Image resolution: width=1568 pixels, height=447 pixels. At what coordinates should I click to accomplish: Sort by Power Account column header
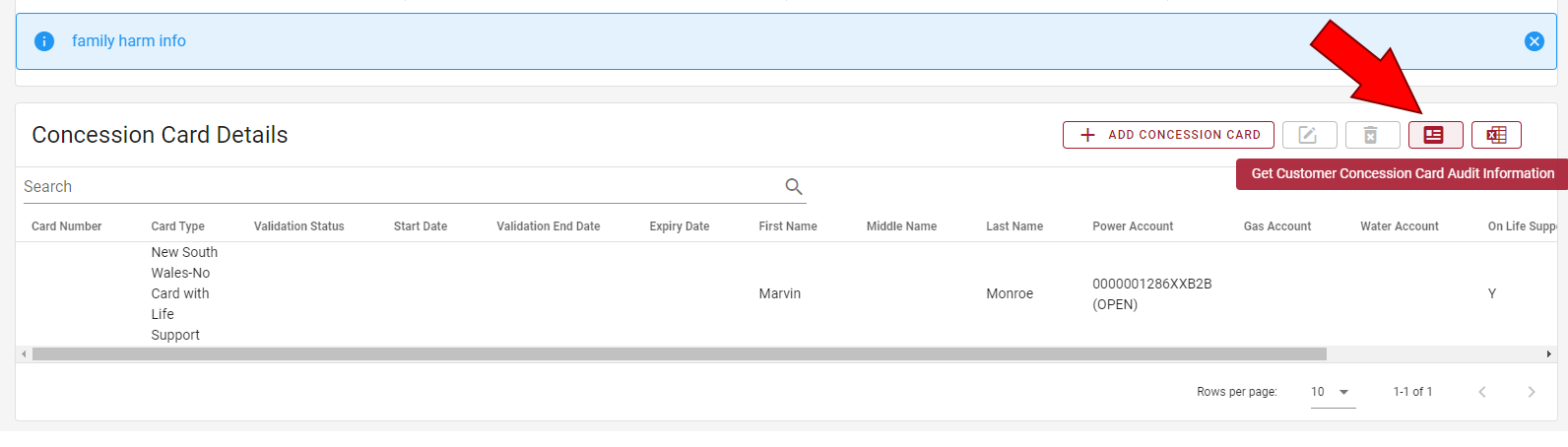[1132, 226]
